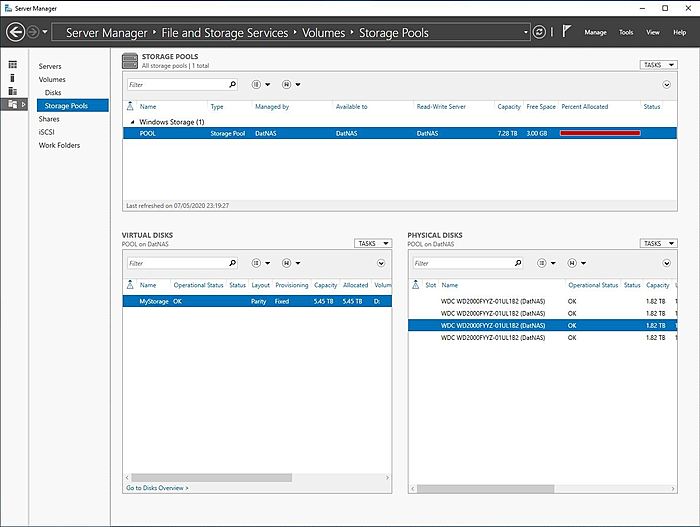
Task: Focus the Storage Pools filter field
Action: click(x=176, y=85)
